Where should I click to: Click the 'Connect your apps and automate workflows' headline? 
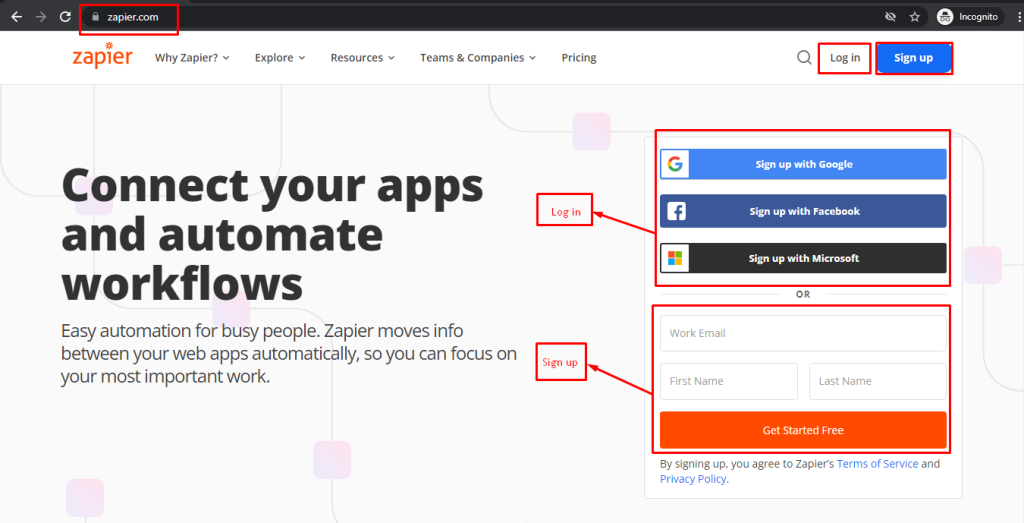(x=272, y=233)
